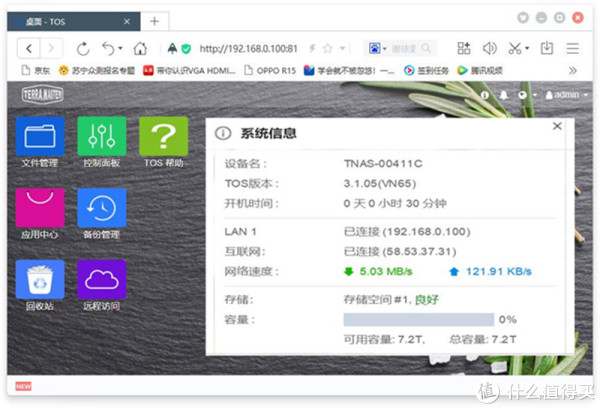
Task: Open a new browser tab
Action: [x=154, y=21]
